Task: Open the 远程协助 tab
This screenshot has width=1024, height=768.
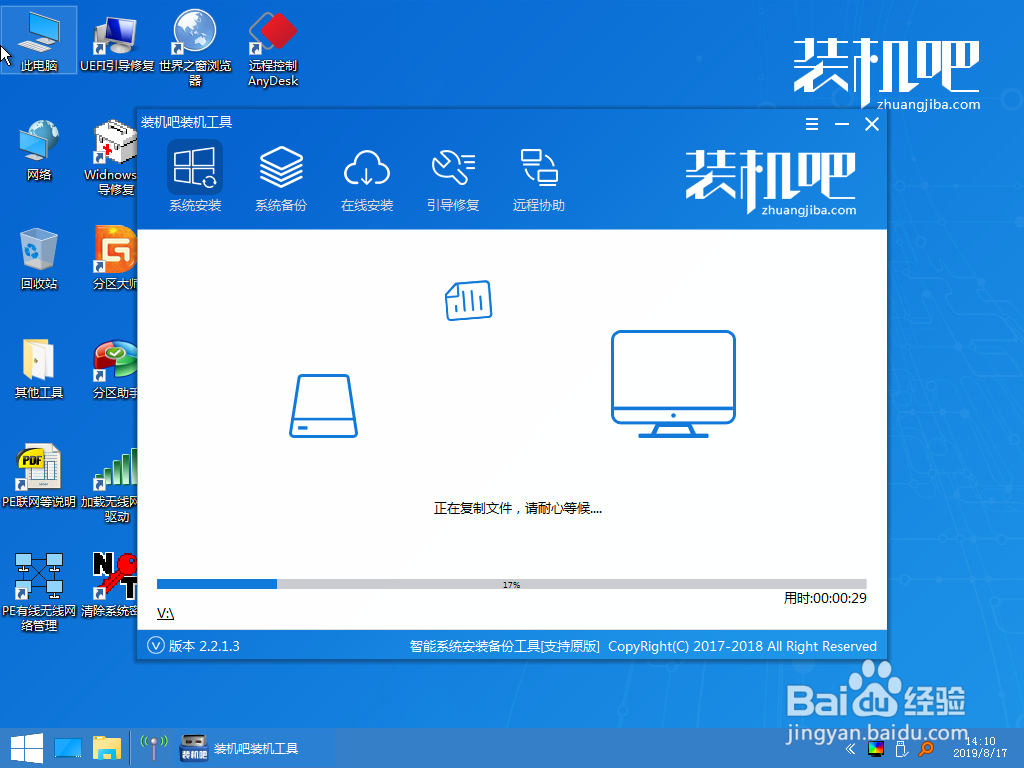Action: pos(539,178)
